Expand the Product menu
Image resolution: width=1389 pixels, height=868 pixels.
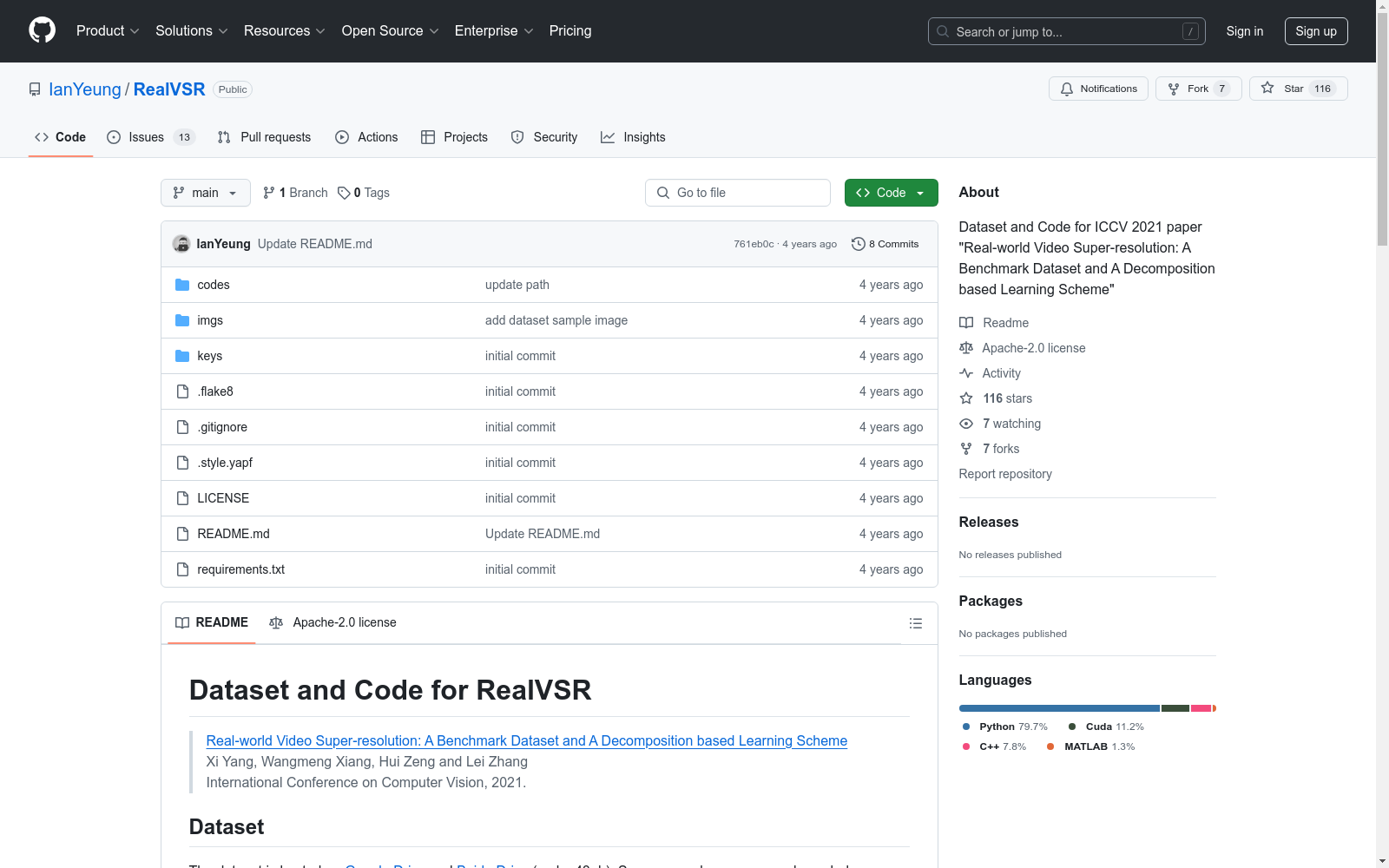[x=108, y=31]
